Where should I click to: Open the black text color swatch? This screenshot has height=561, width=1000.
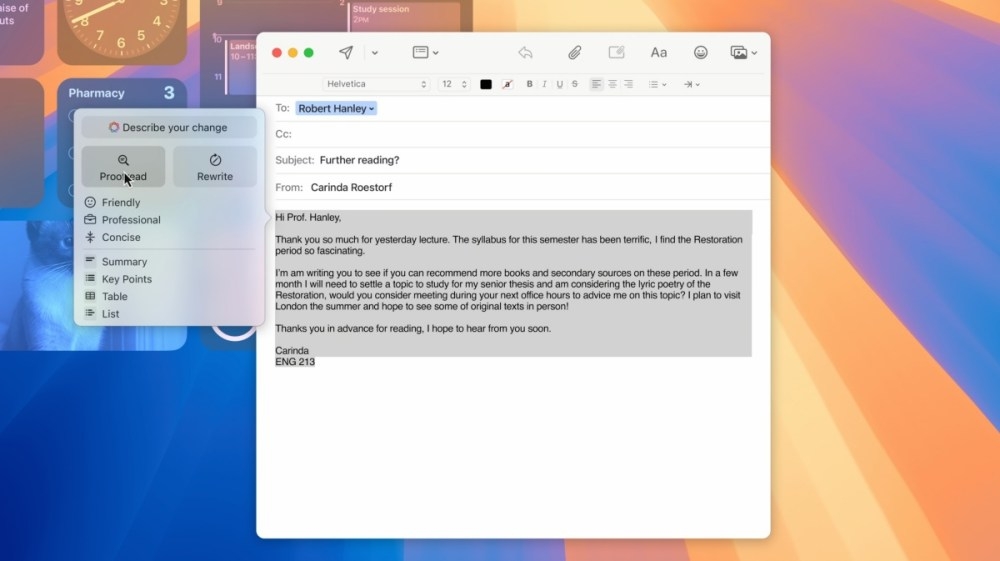tap(486, 84)
